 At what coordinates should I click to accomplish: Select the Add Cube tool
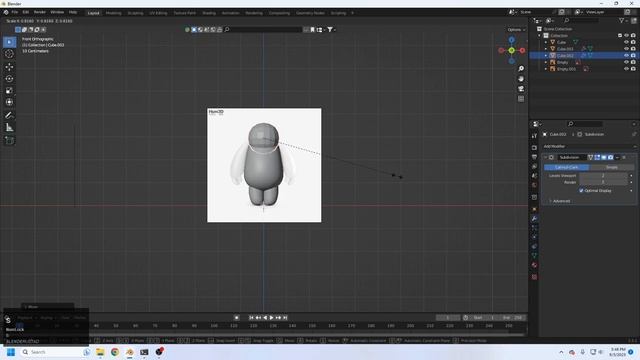point(9,140)
